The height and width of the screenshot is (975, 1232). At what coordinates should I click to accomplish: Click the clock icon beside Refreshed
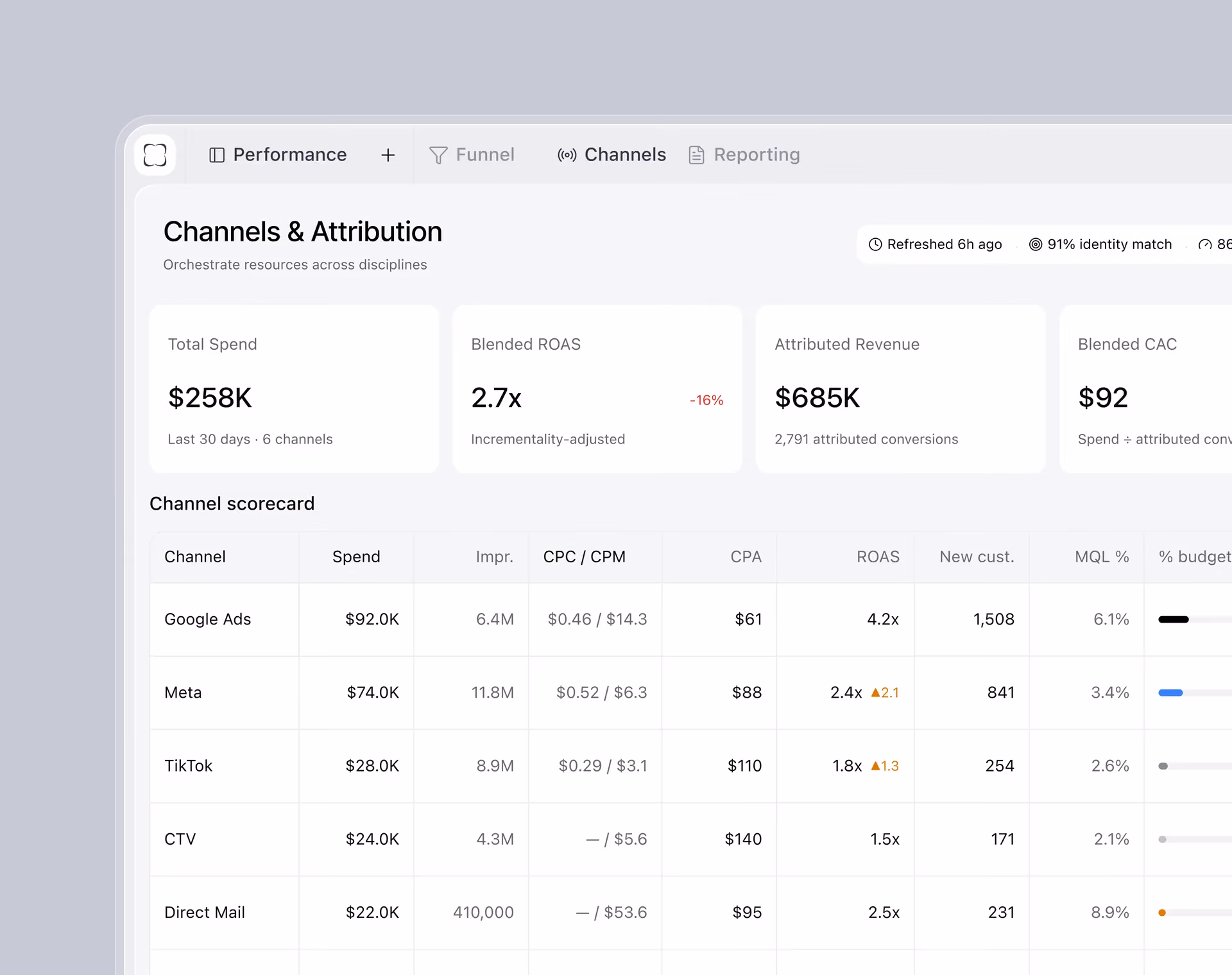point(875,245)
